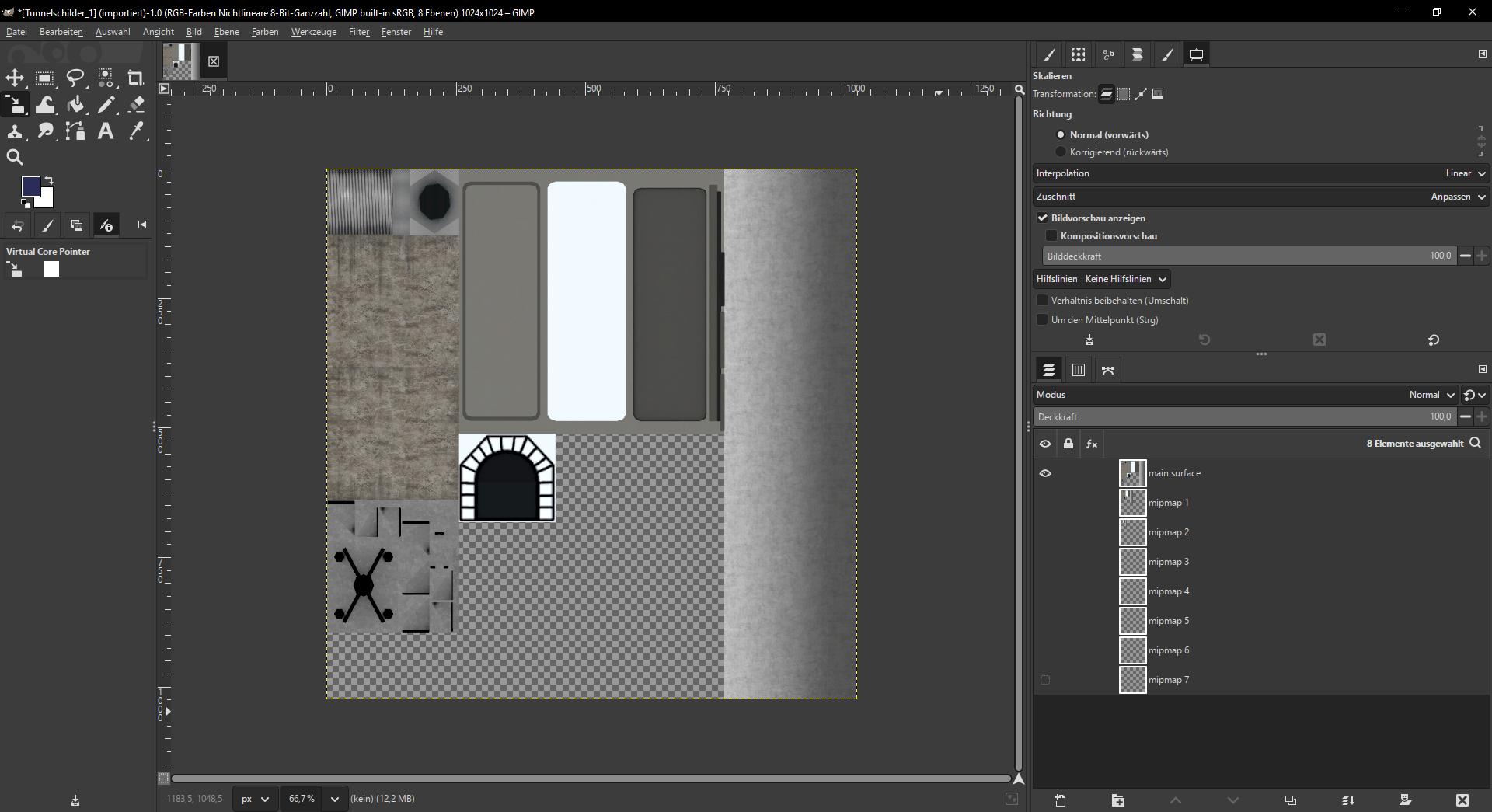This screenshot has height=812, width=1492.
Task: Click the foreground color swatch
Action: click(x=30, y=186)
